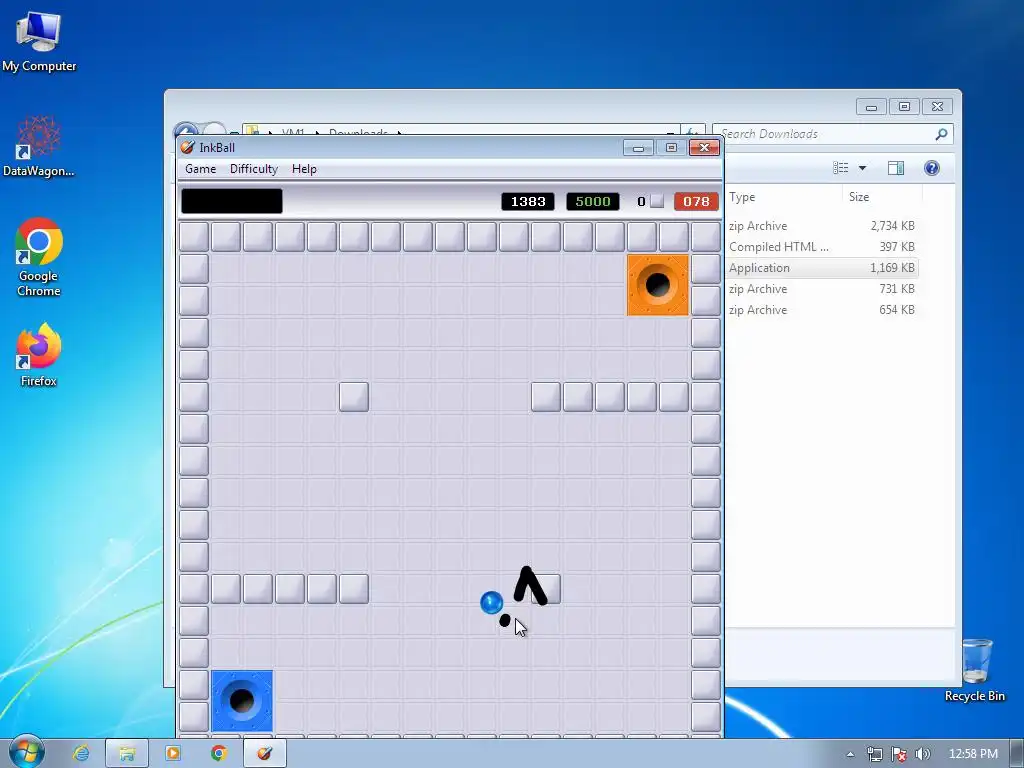Maximize the InkBall window

pos(671,148)
